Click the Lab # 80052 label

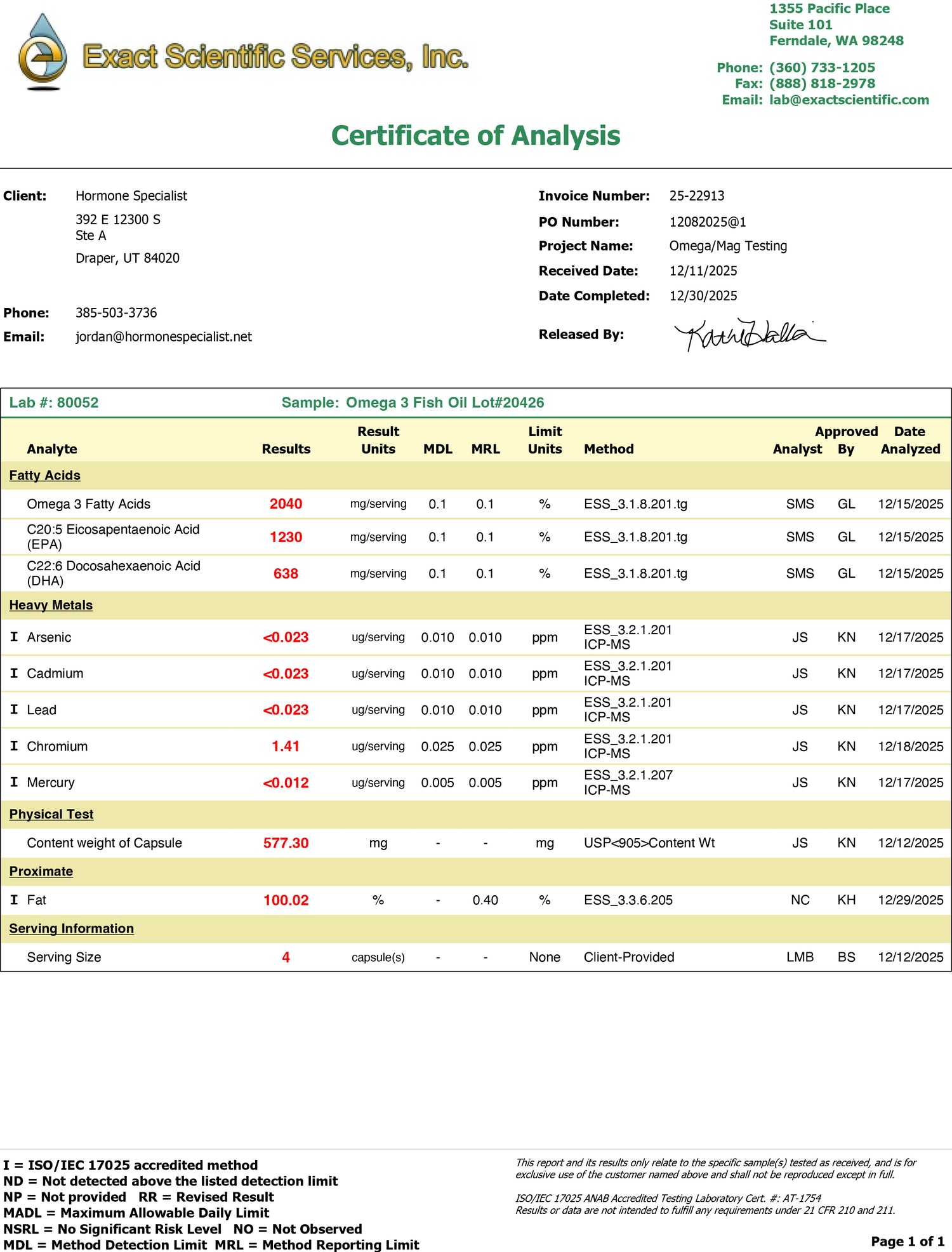point(54,403)
